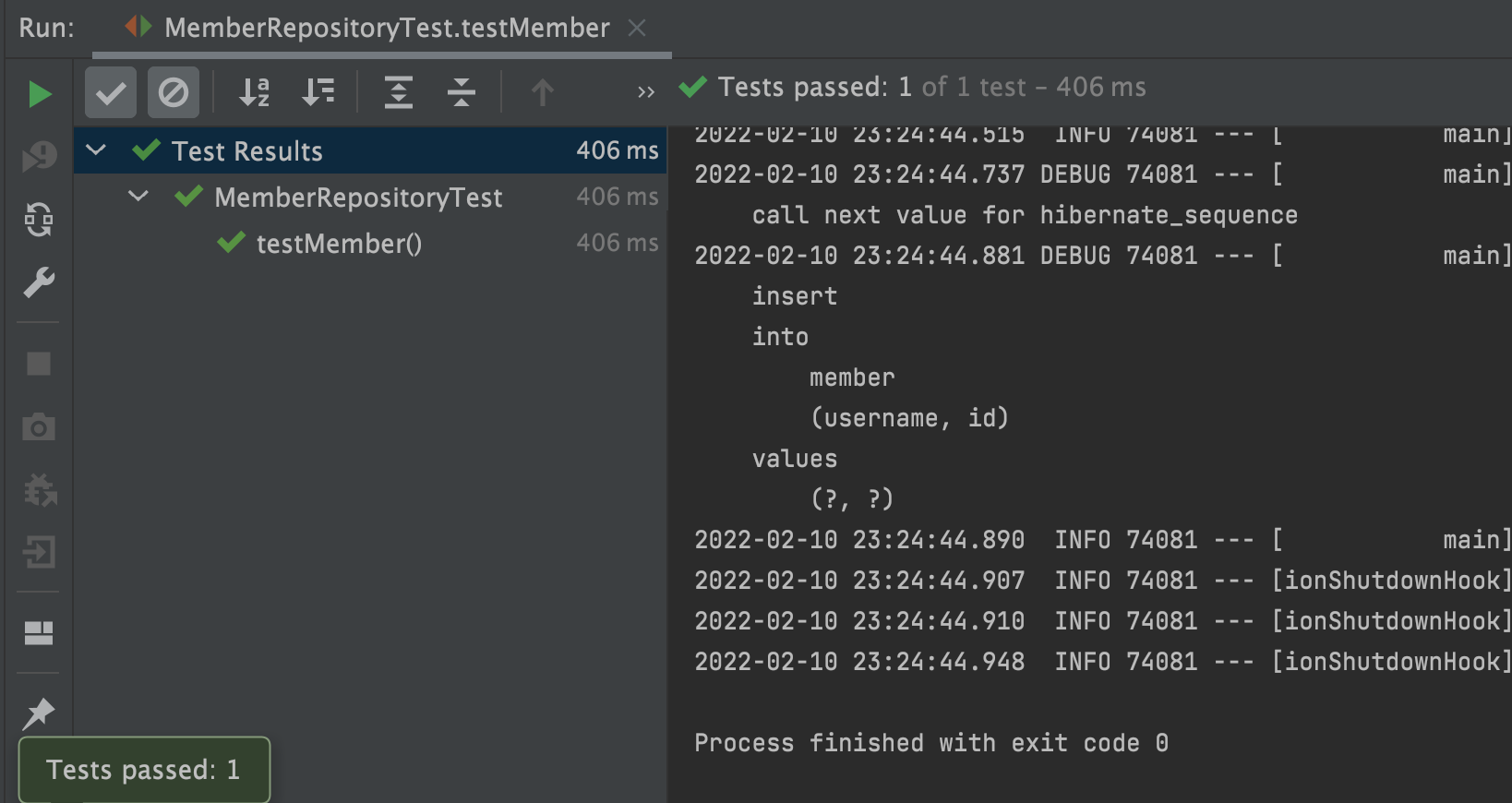Click Toggle auto-test rerun icon
This screenshot has height=803, width=1512.
coord(39,220)
